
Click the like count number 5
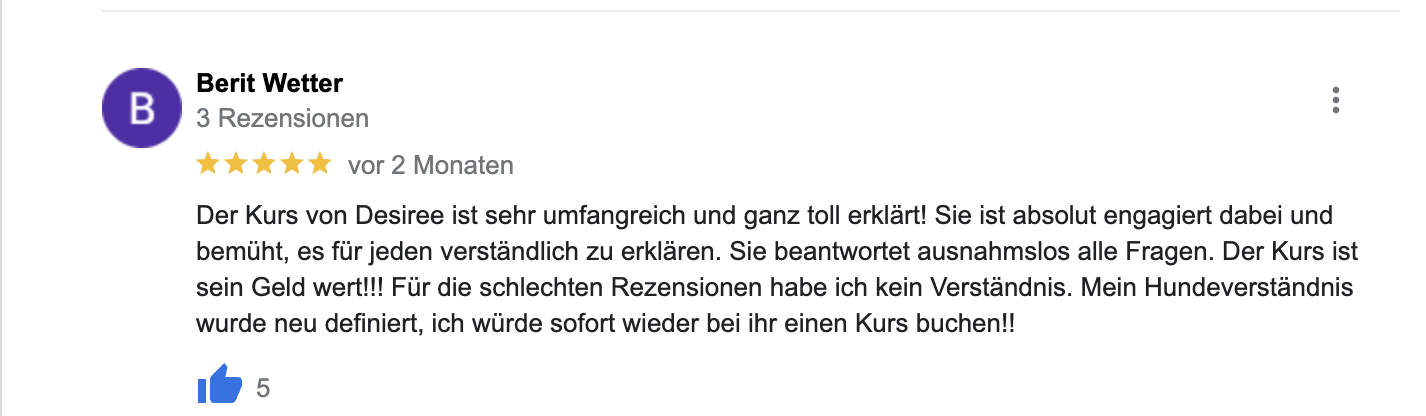263,387
